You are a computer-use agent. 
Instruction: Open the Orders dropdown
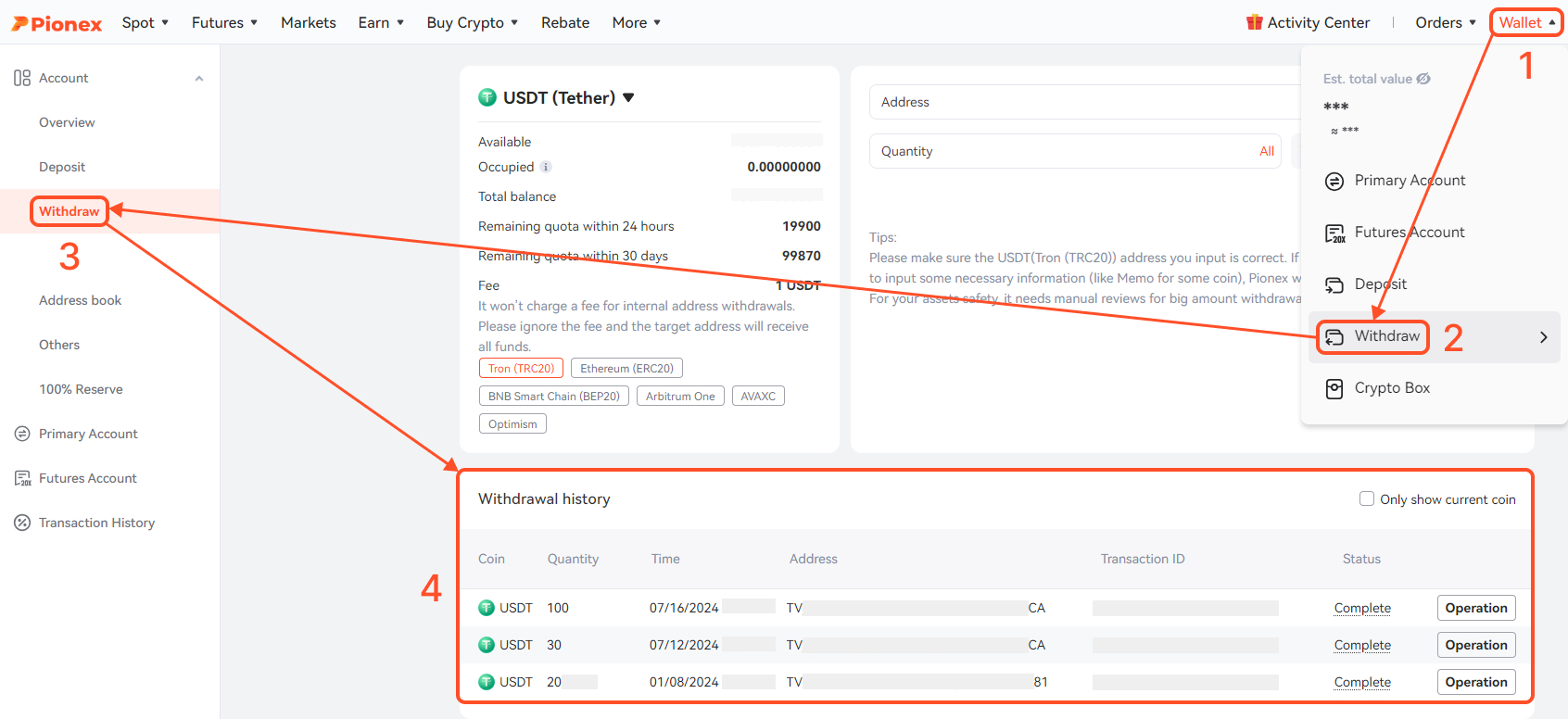(x=1446, y=22)
